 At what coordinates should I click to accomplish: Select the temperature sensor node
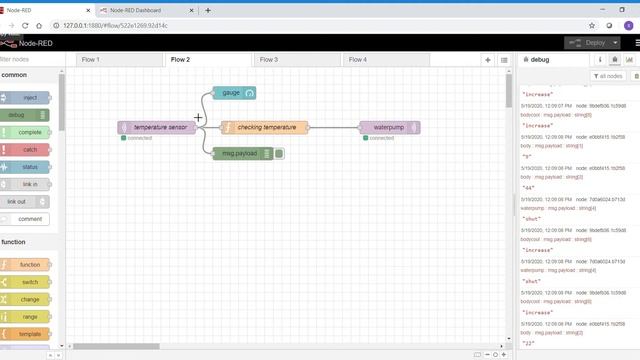(157, 127)
